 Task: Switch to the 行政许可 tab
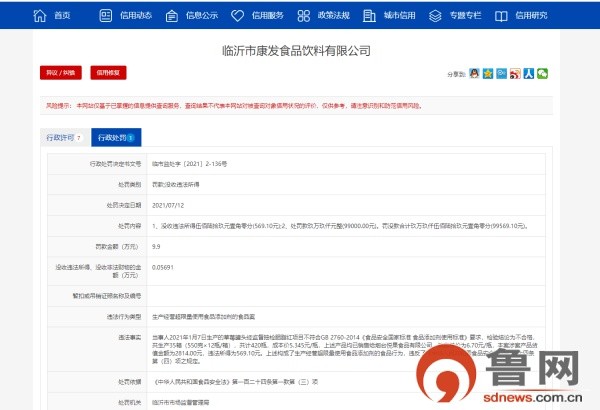coord(65,137)
